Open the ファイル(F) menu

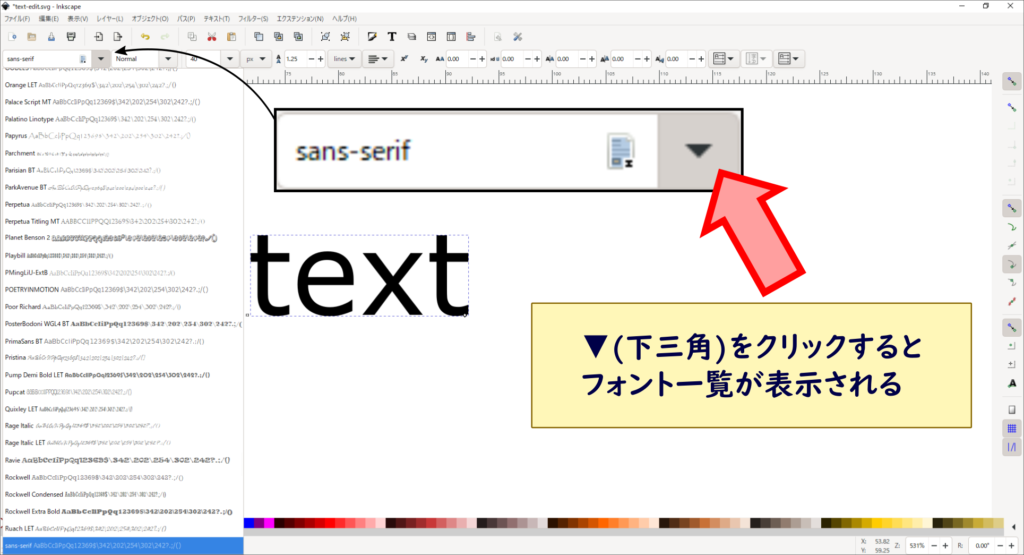18,19
